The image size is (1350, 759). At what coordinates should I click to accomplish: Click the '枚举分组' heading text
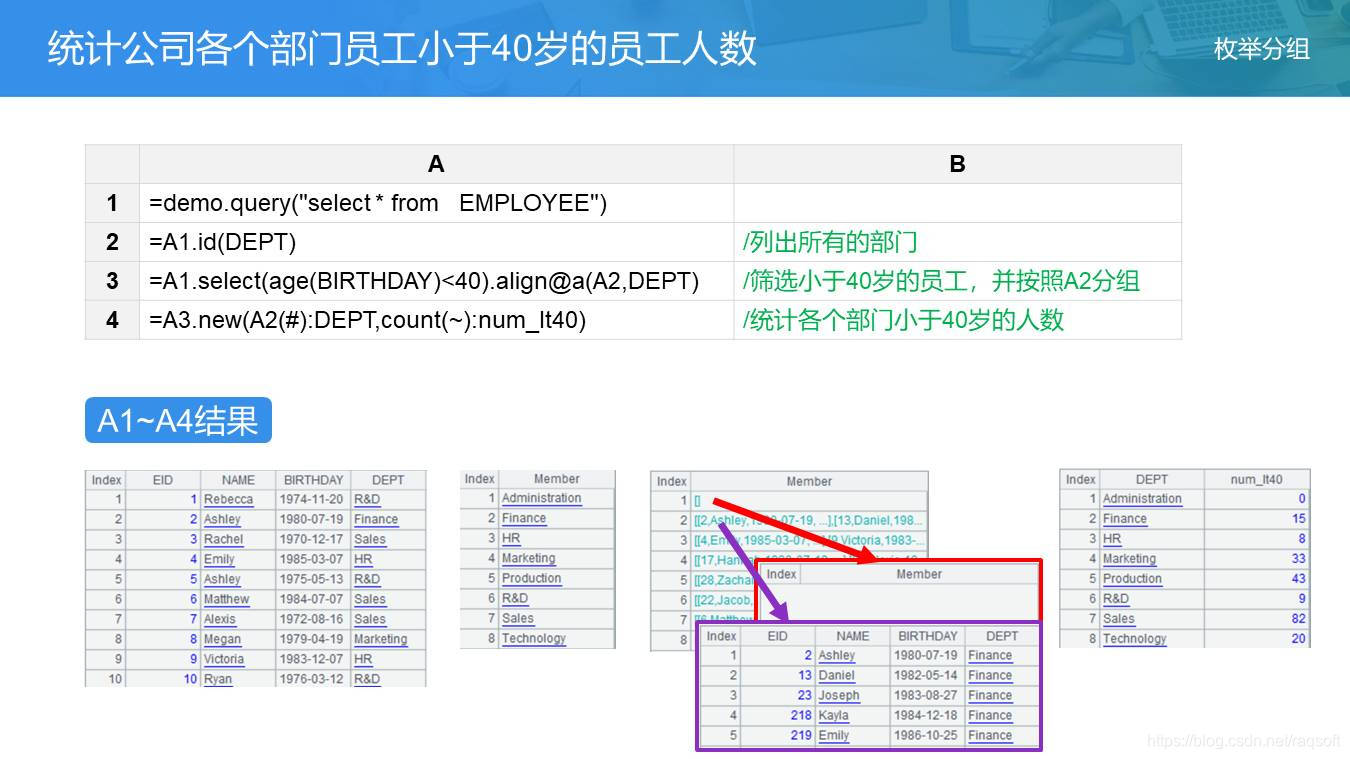[1262, 48]
